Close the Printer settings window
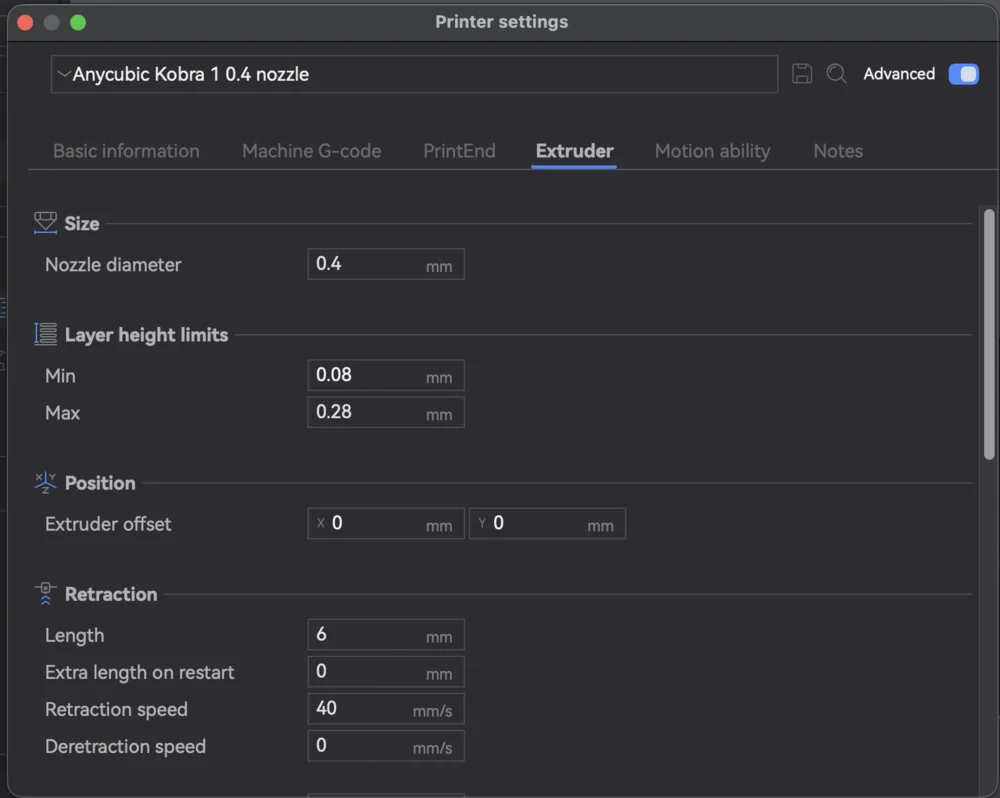1000x798 pixels. tap(26, 22)
